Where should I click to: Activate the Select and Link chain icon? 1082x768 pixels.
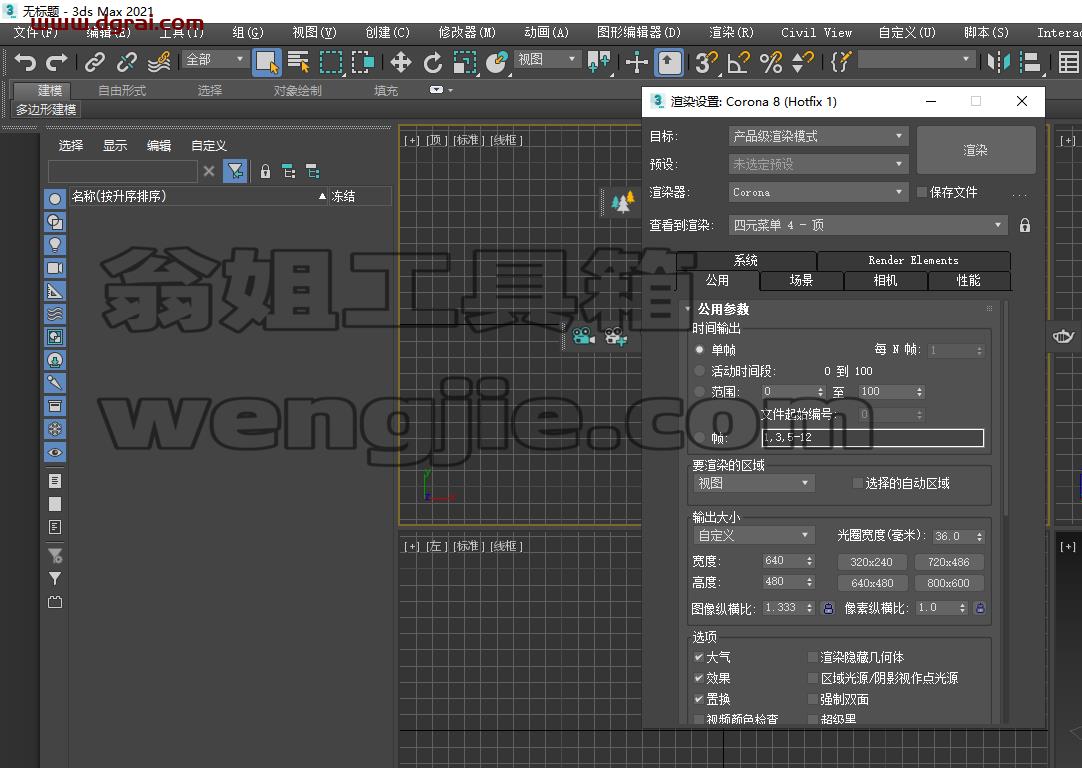coord(95,62)
